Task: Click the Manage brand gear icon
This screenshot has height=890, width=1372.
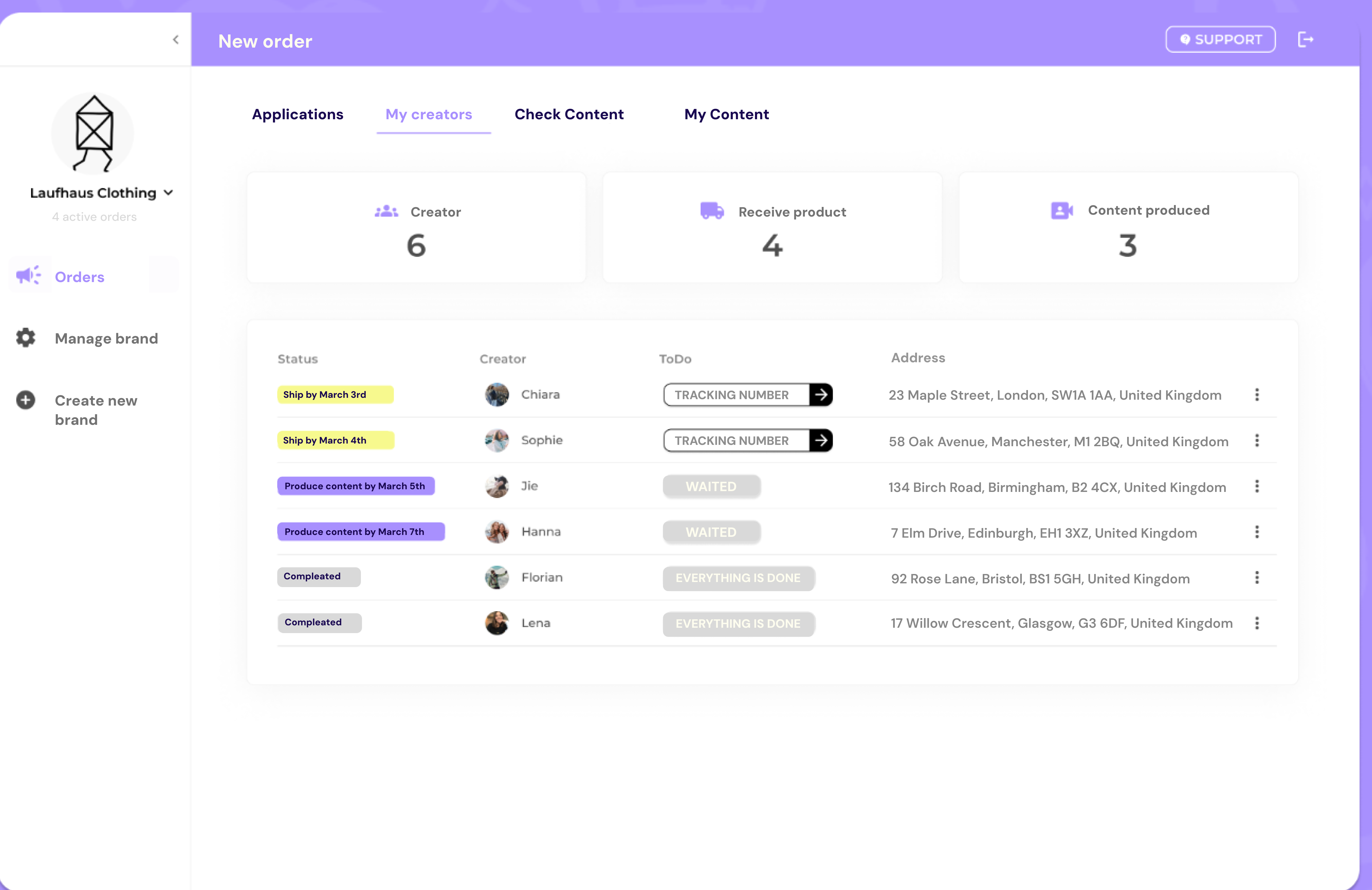Action: click(26, 338)
